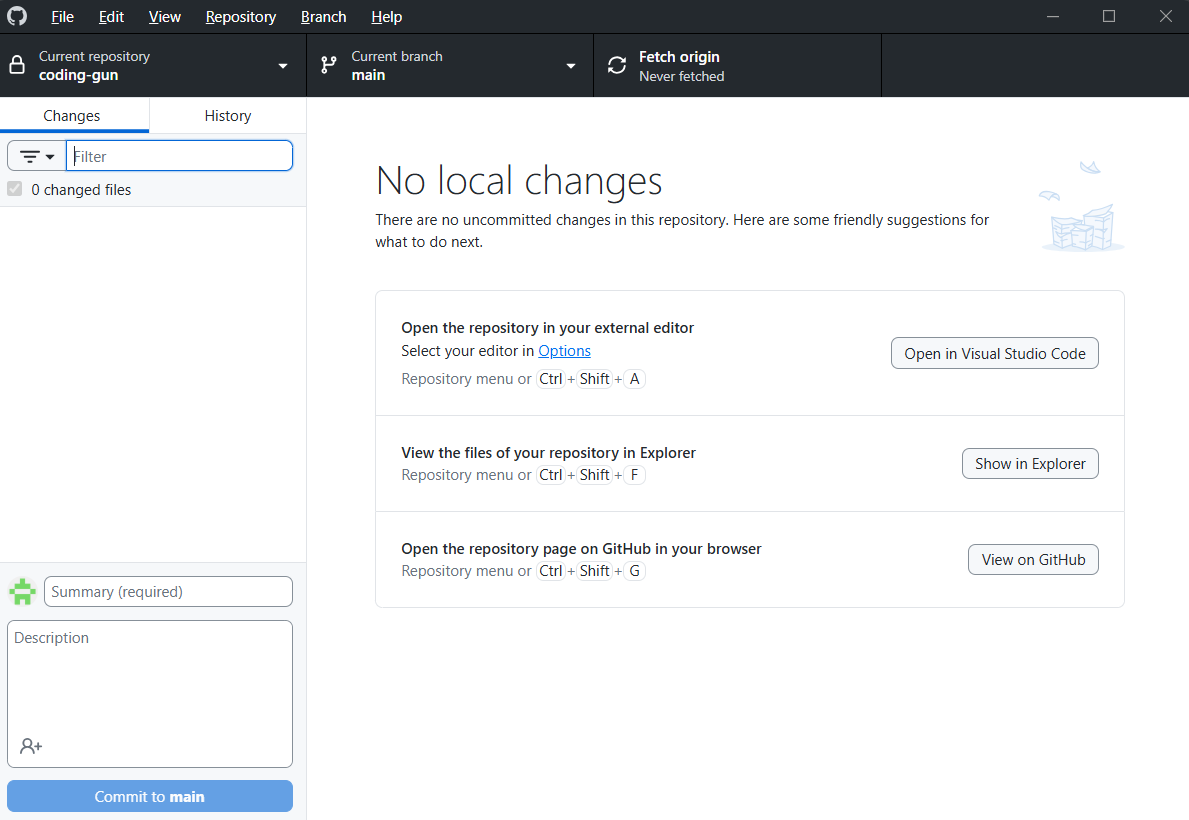Switch to the Changes tab
1189x820 pixels.
[x=74, y=115]
